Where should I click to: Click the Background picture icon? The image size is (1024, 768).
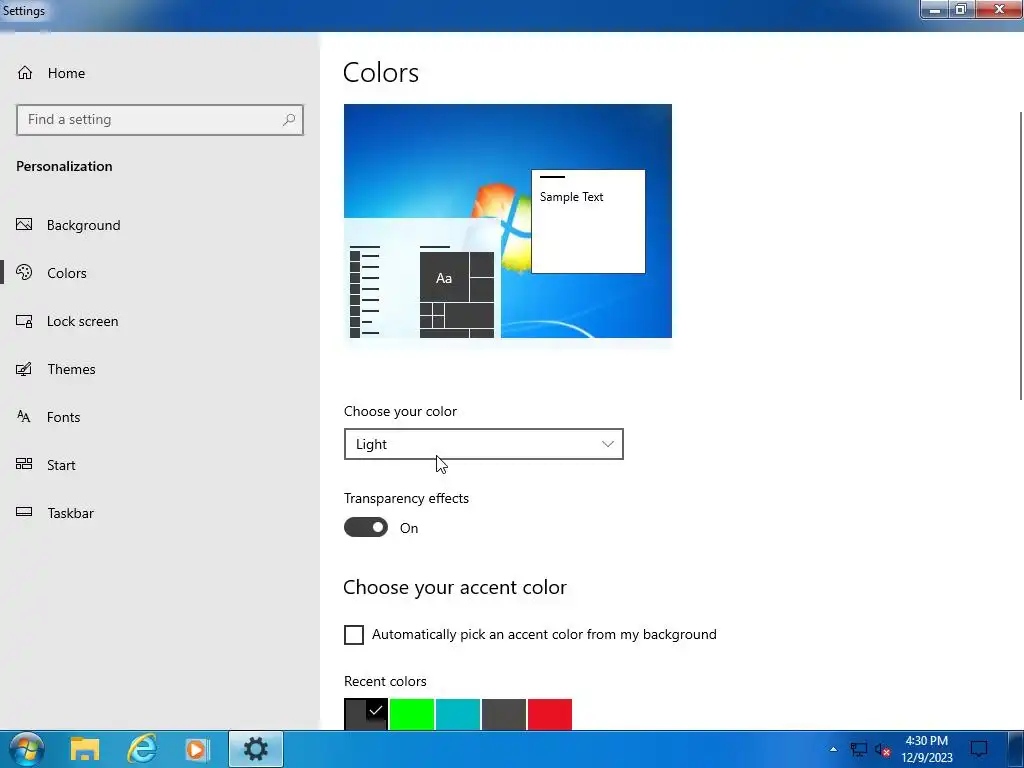(24, 225)
